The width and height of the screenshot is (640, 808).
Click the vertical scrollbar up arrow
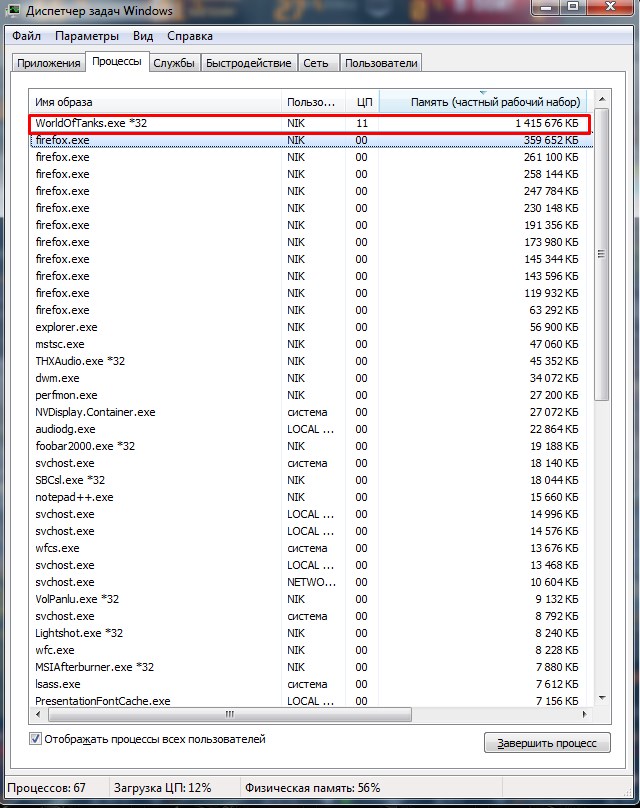click(x=602, y=99)
